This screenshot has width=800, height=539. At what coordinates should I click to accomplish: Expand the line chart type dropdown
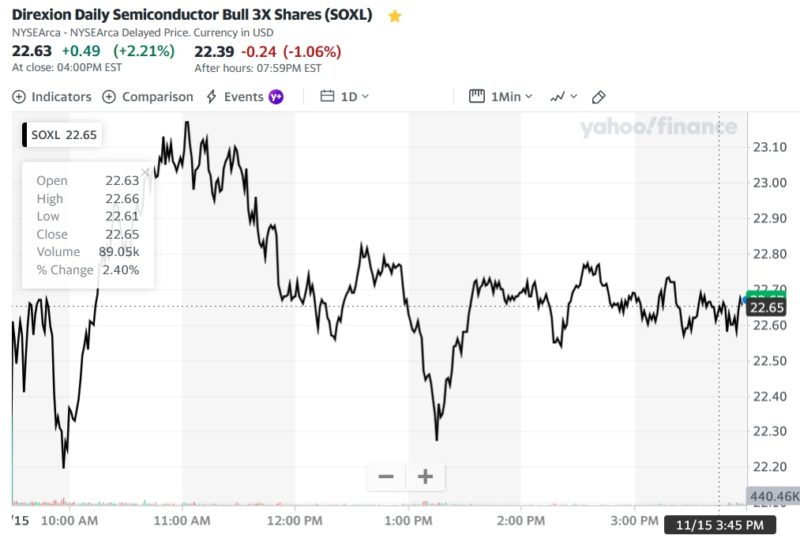tap(563, 97)
